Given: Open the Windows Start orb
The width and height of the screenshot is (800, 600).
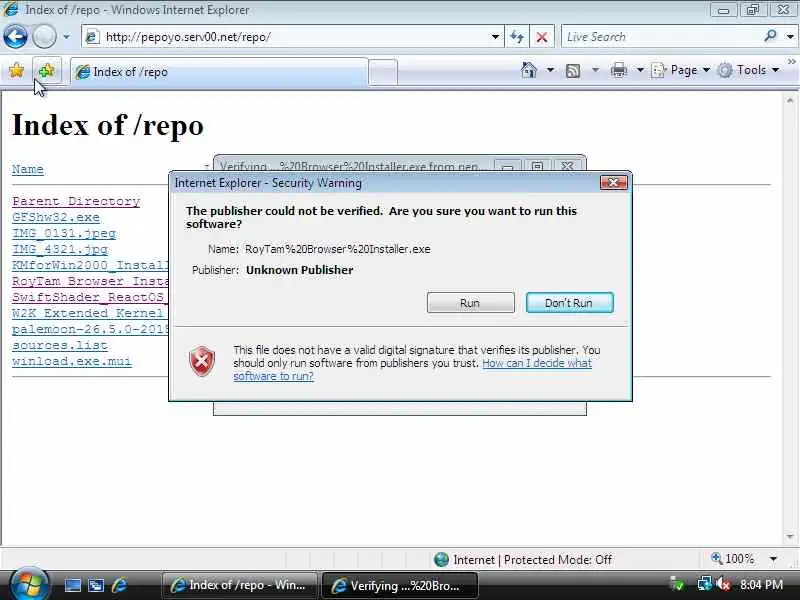Looking at the screenshot, I should pos(29,585).
